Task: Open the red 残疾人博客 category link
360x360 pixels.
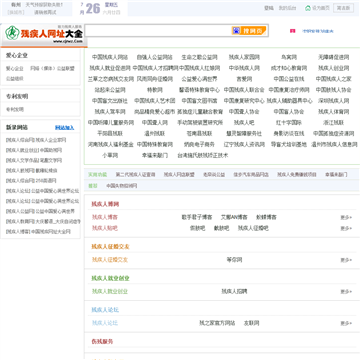Action: click(x=105, y=217)
